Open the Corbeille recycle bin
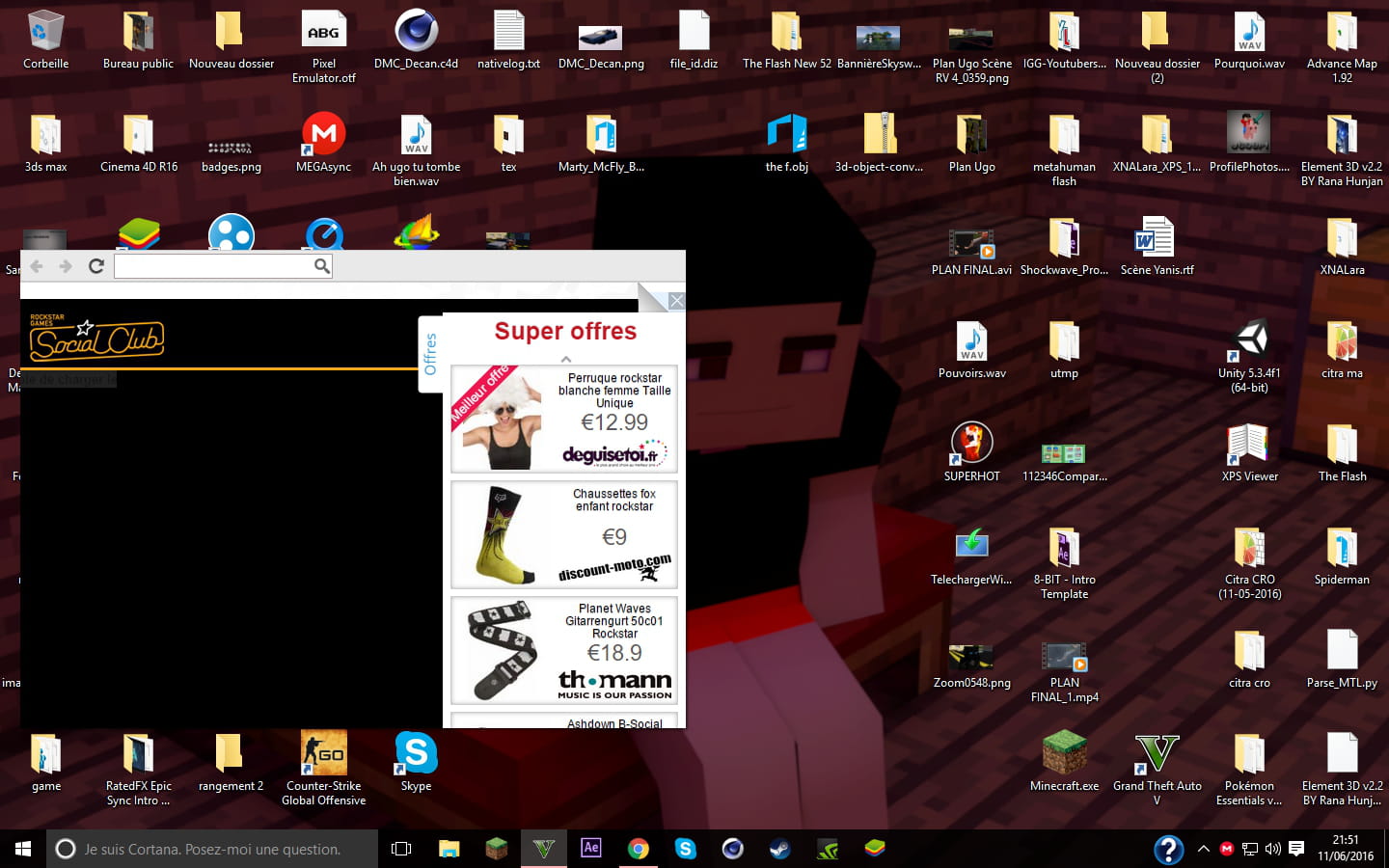1389x868 pixels. (45, 39)
